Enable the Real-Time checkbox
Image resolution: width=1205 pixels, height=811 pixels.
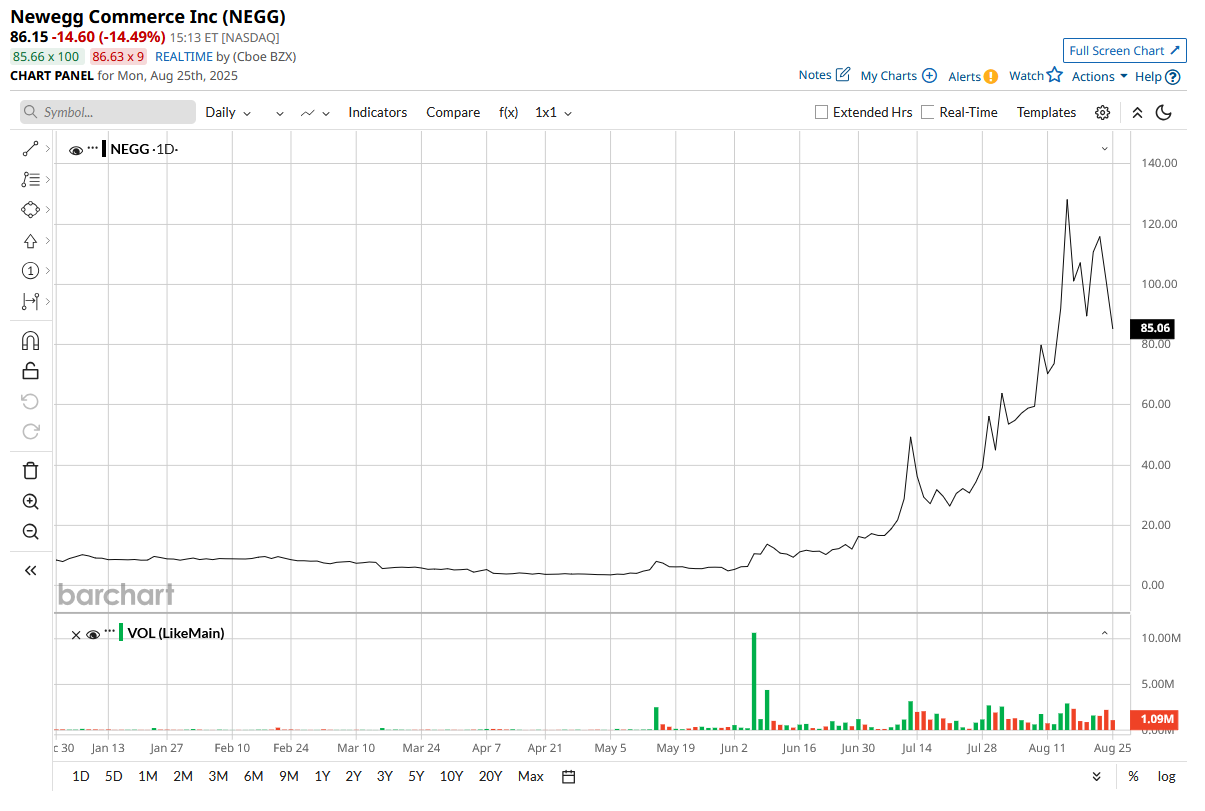click(x=928, y=112)
